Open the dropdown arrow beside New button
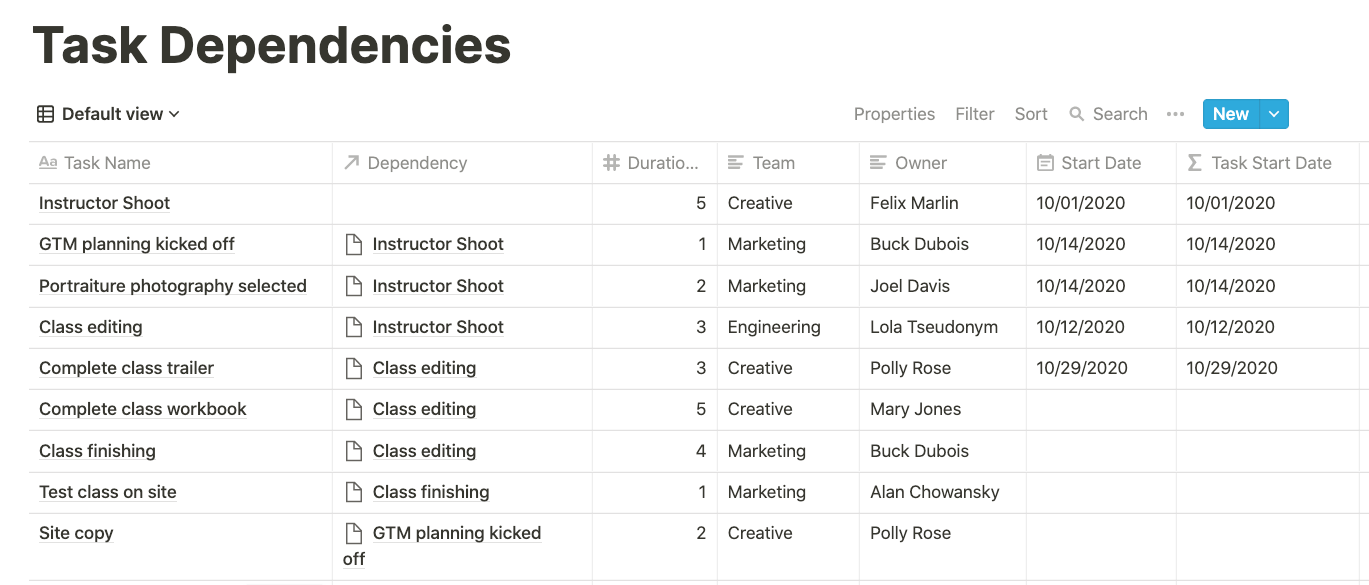 coord(1274,114)
